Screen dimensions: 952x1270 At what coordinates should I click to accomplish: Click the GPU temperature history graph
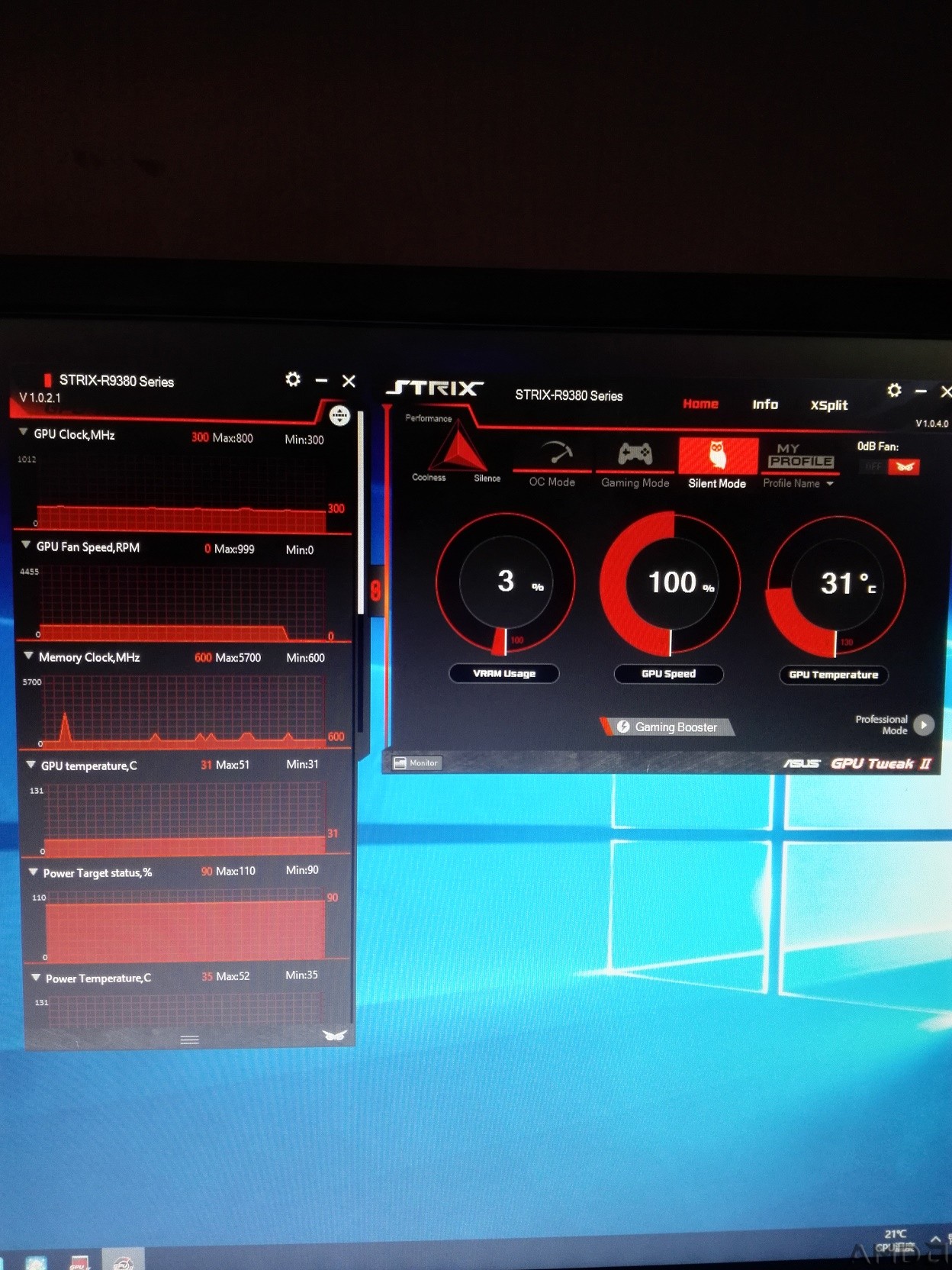(185, 819)
